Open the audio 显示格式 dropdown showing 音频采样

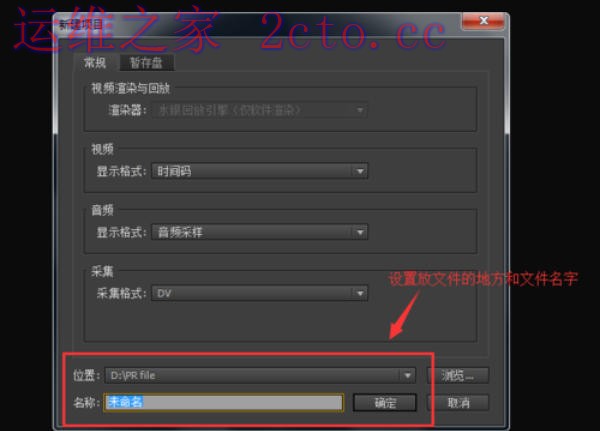[x=259, y=232]
